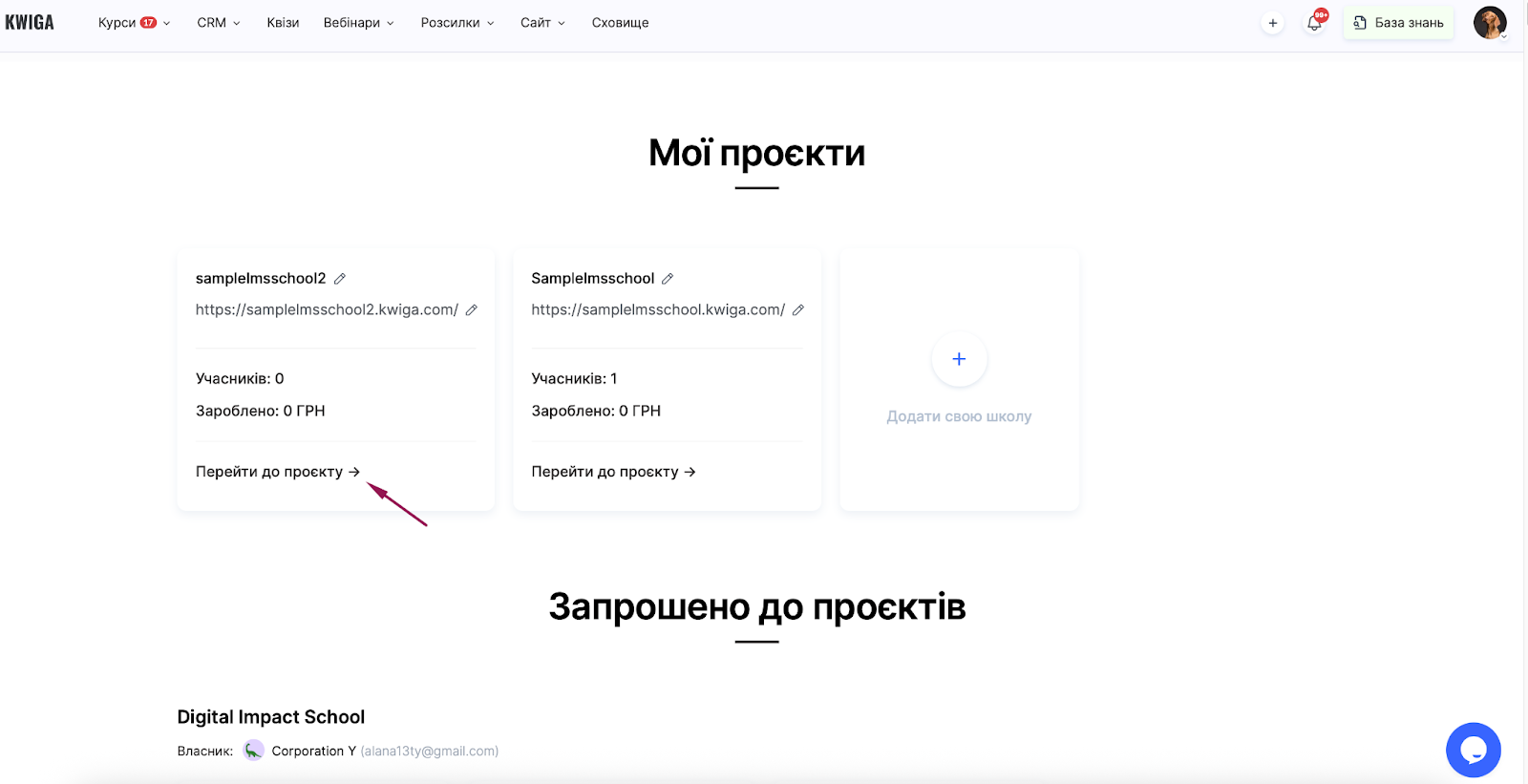Edit the samplelmsschool2 project name

[340, 279]
